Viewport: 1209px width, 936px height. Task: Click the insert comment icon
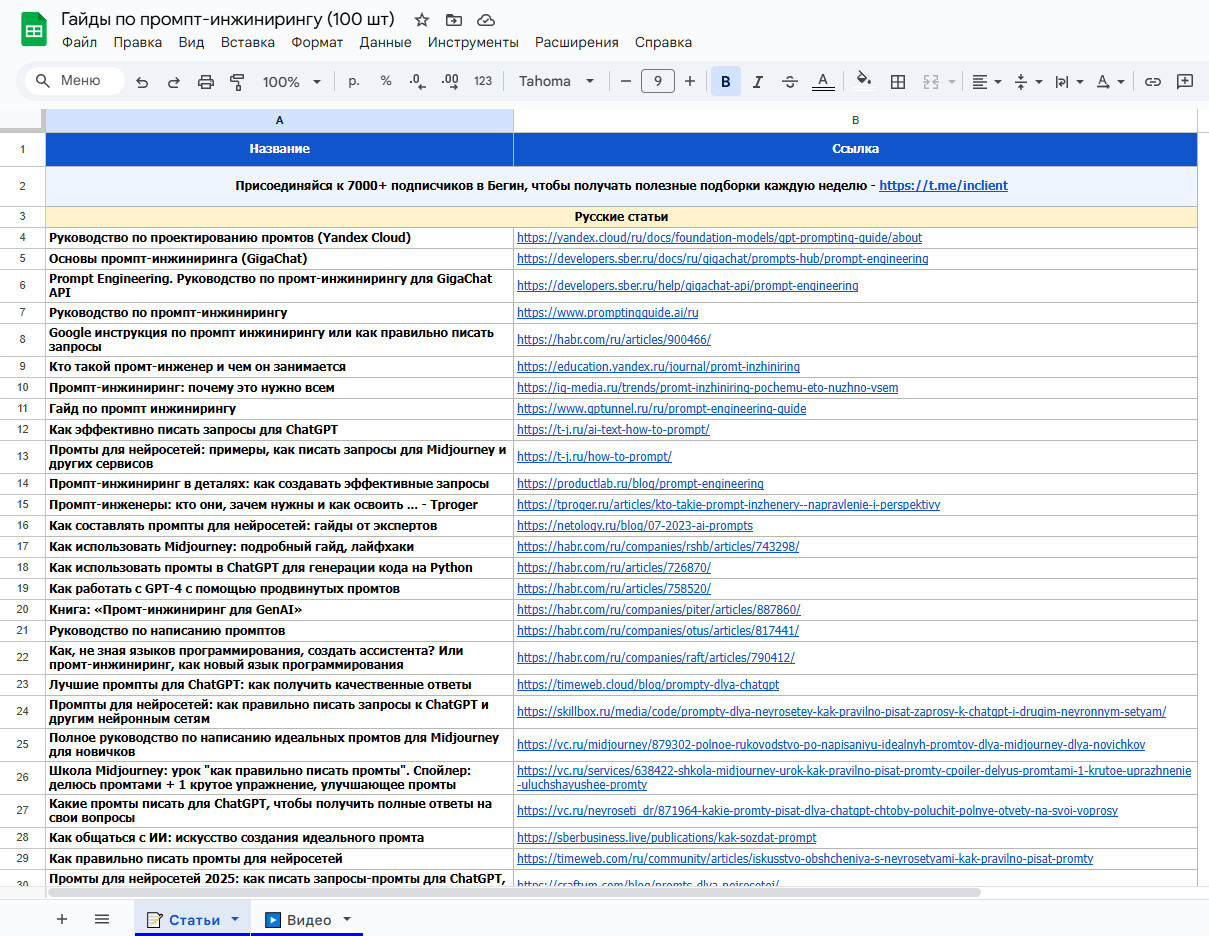point(1185,82)
